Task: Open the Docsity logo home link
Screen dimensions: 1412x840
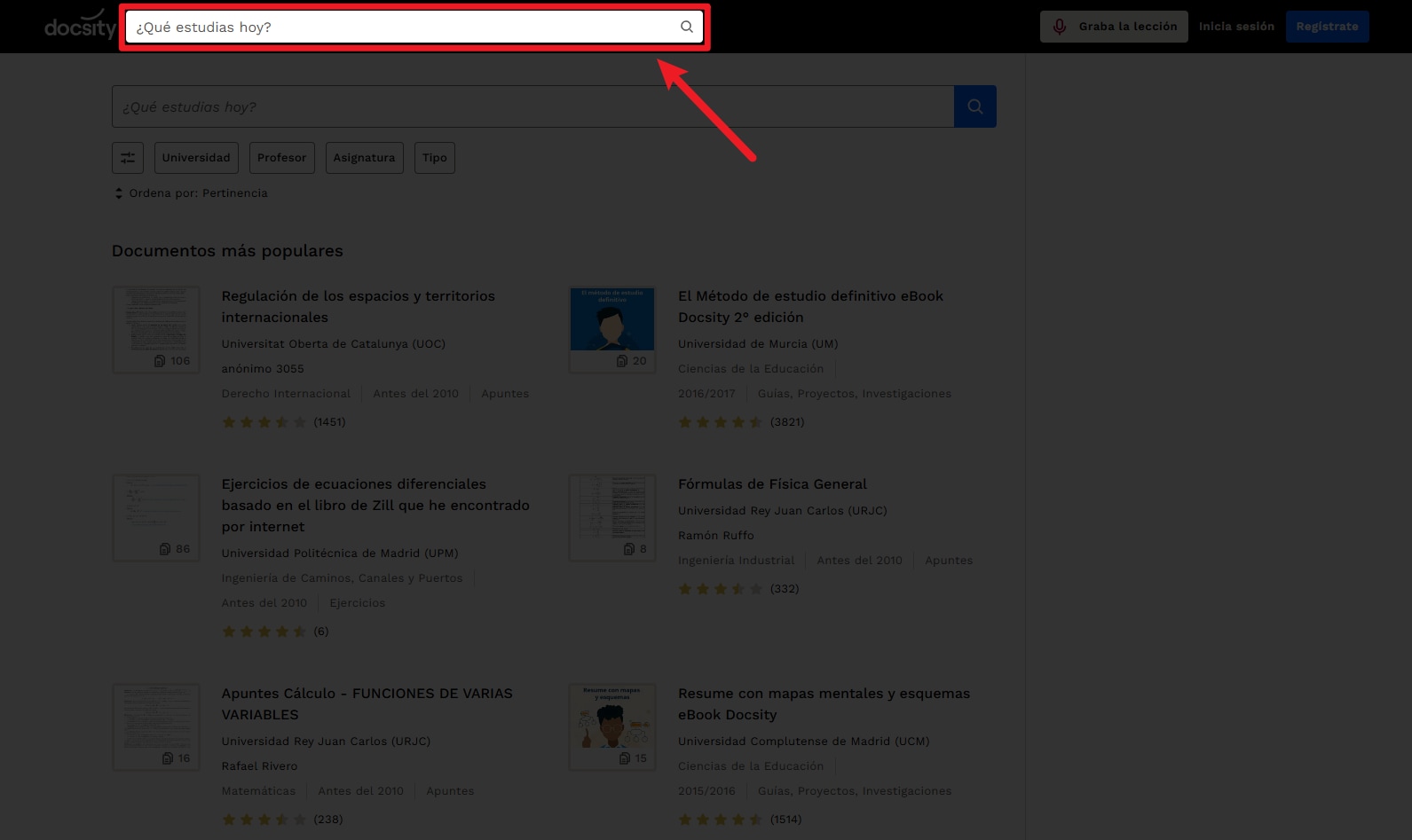Action: coord(81,27)
